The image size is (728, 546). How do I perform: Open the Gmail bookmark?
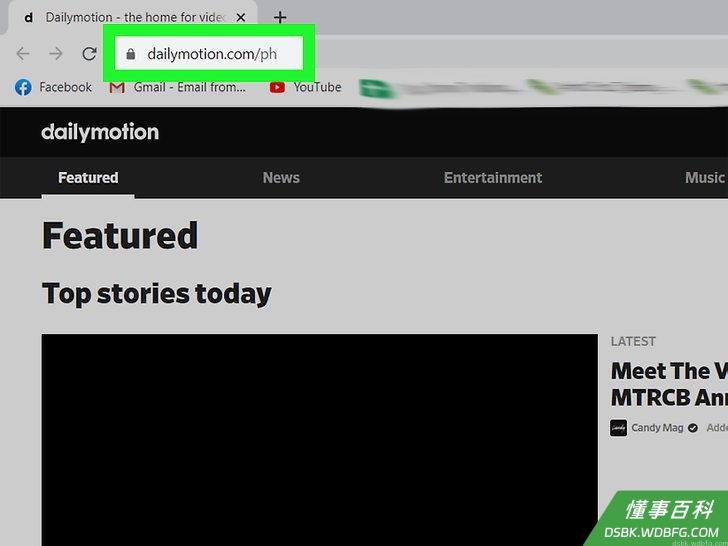pos(177,87)
